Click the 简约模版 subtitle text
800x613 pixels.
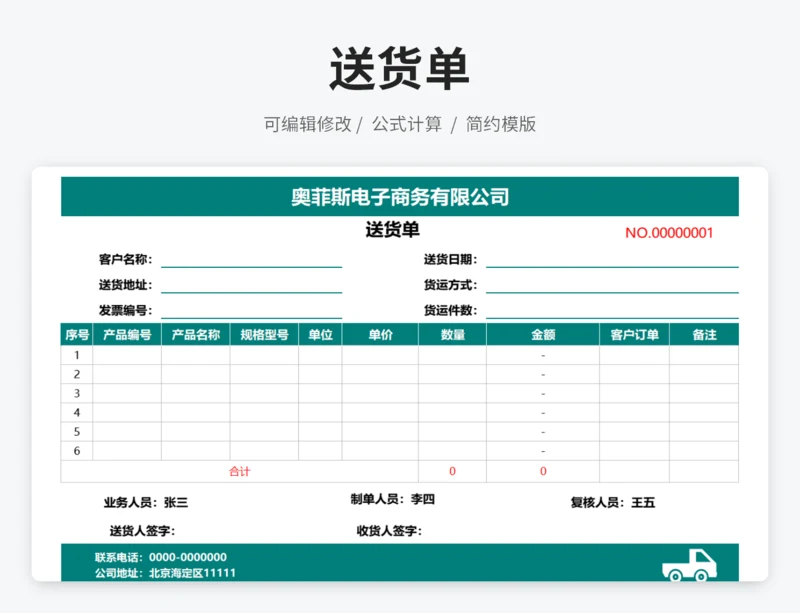tap(501, 124)
